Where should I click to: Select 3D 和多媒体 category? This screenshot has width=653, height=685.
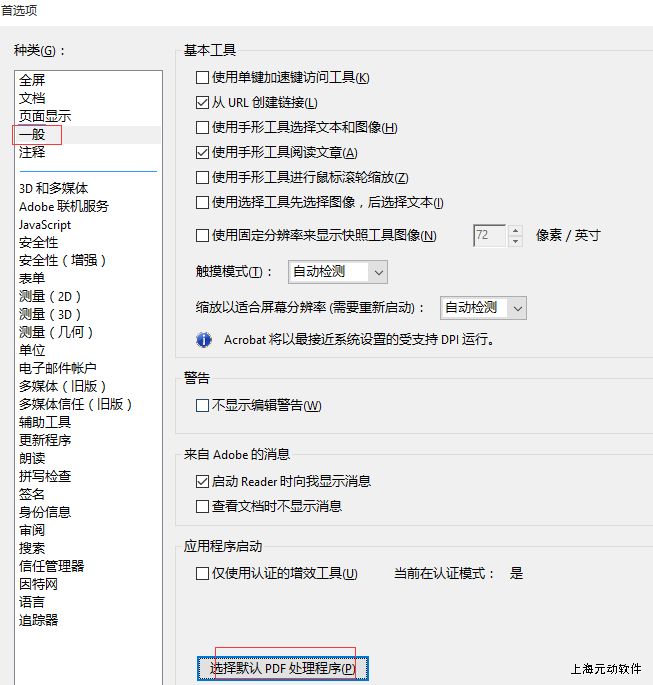pyautogui.click(x=53, y=188)
